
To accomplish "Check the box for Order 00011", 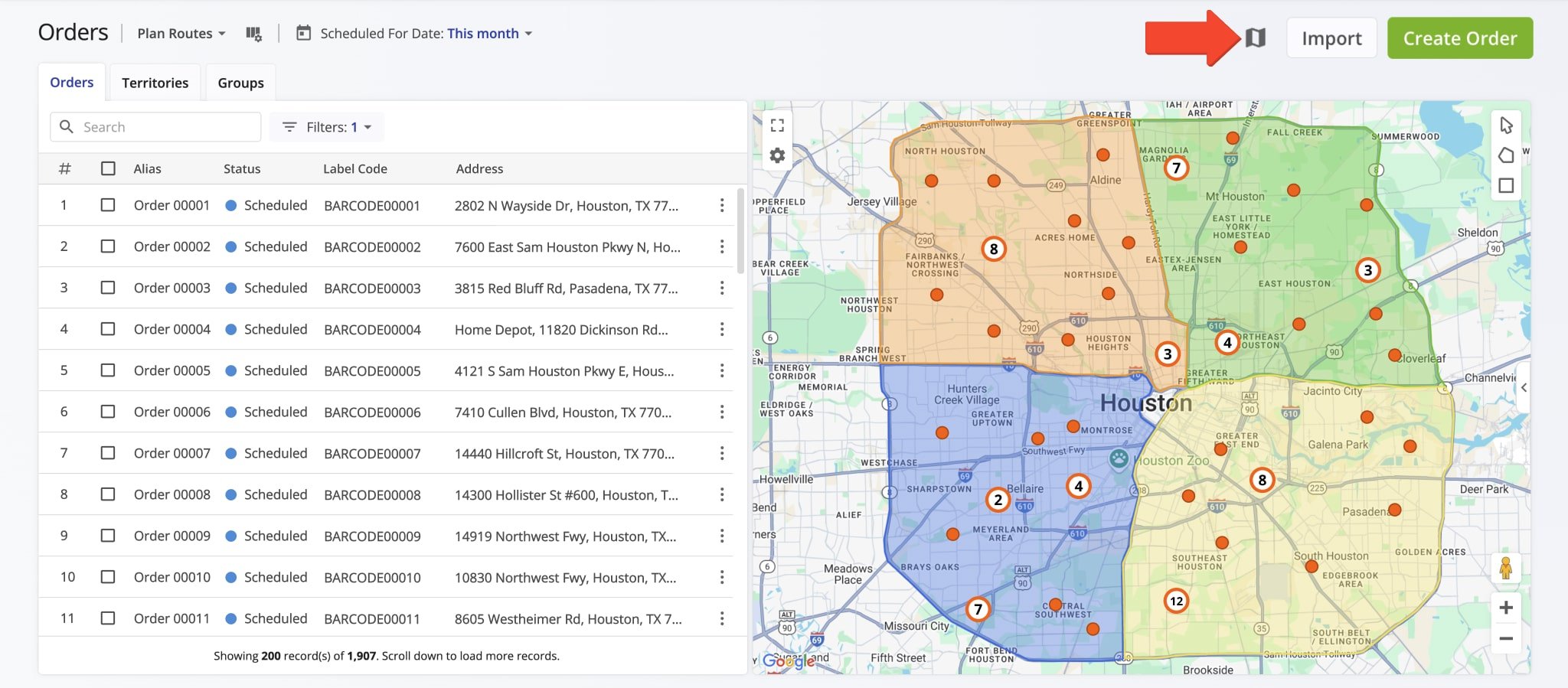I will point(108,618).
